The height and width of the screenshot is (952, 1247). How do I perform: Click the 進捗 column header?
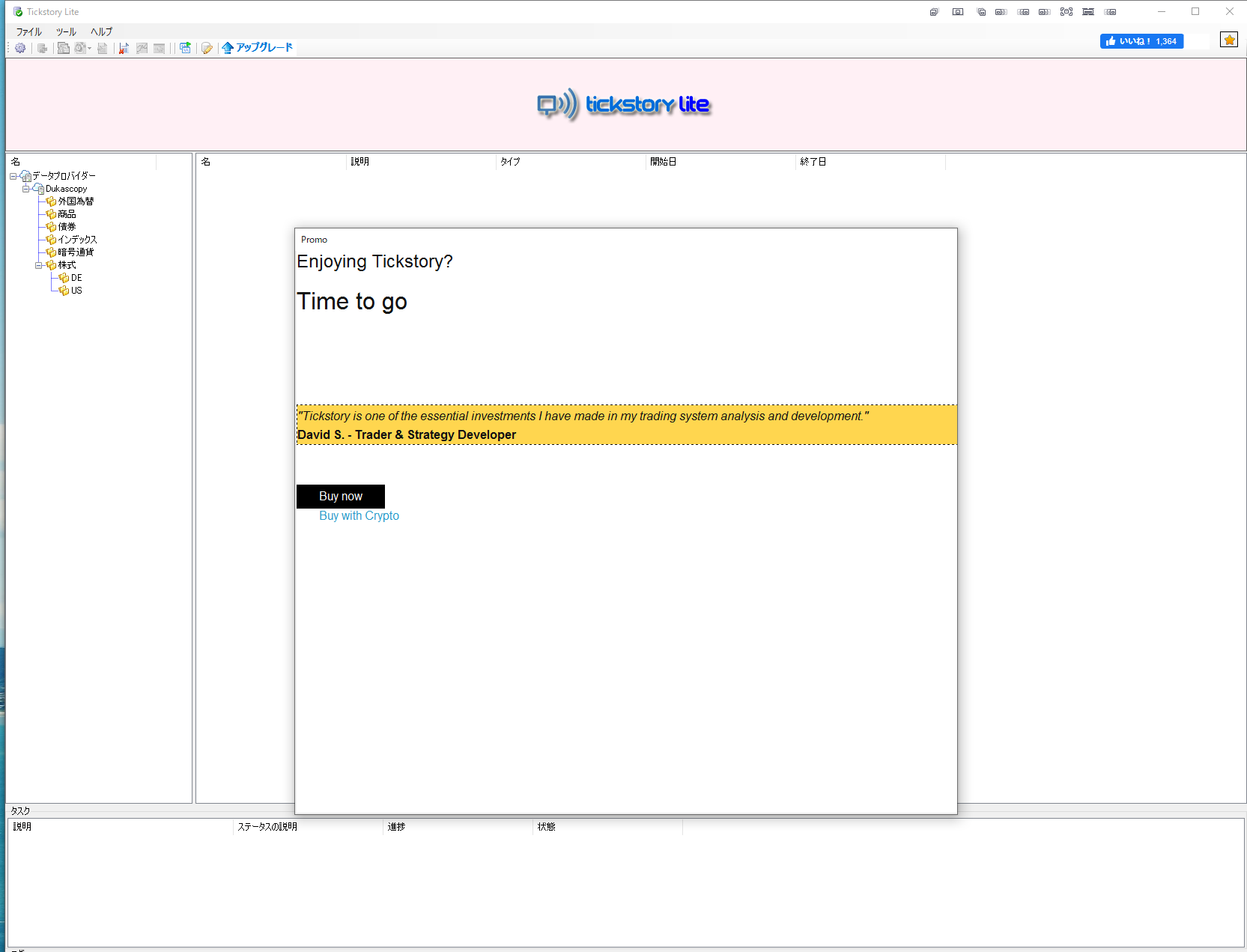[x=458, y=827]
